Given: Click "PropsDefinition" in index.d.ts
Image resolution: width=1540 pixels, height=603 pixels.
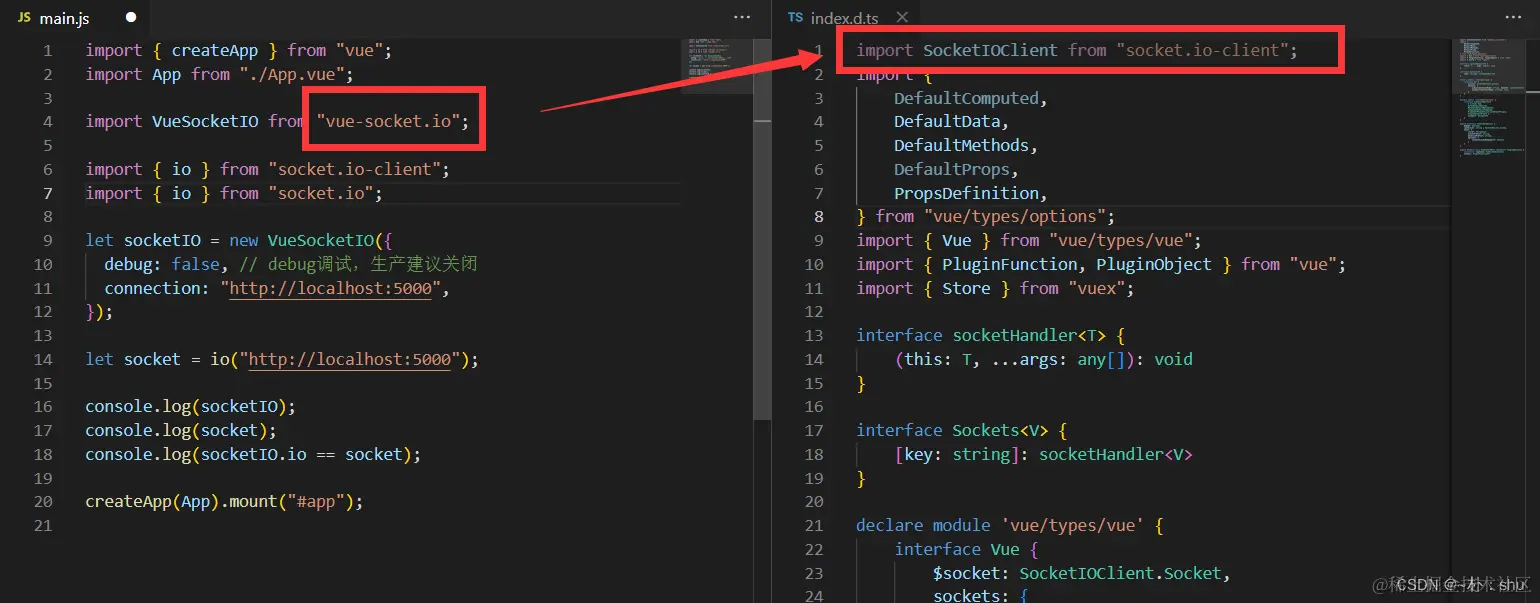Looking at the screenshot, I should (966, 193).
